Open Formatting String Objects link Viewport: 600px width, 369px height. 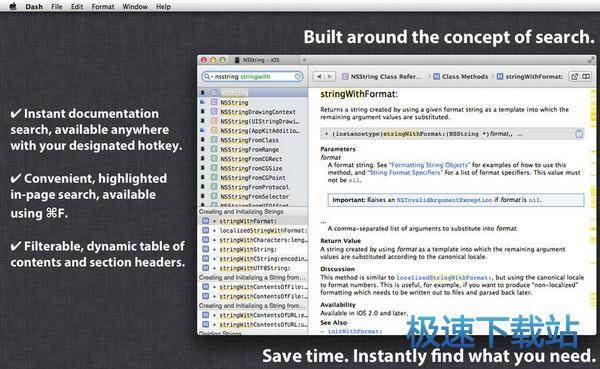pyautogui.click(x=429, y=165)
